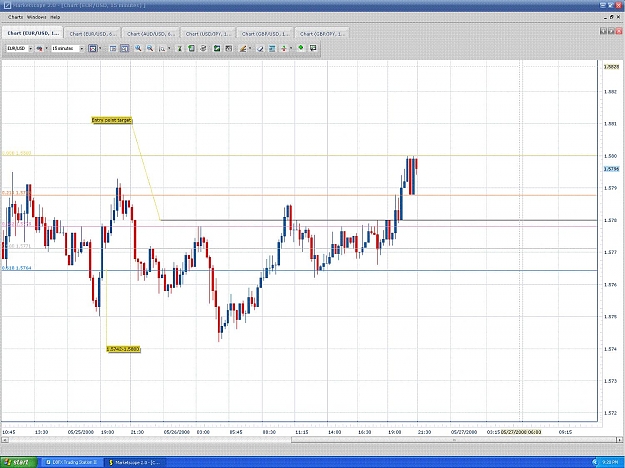The width and height of the screenshot is (625, 468).
Task: Click the highlighted framed-chart mode icon
Action: point(93,49)
